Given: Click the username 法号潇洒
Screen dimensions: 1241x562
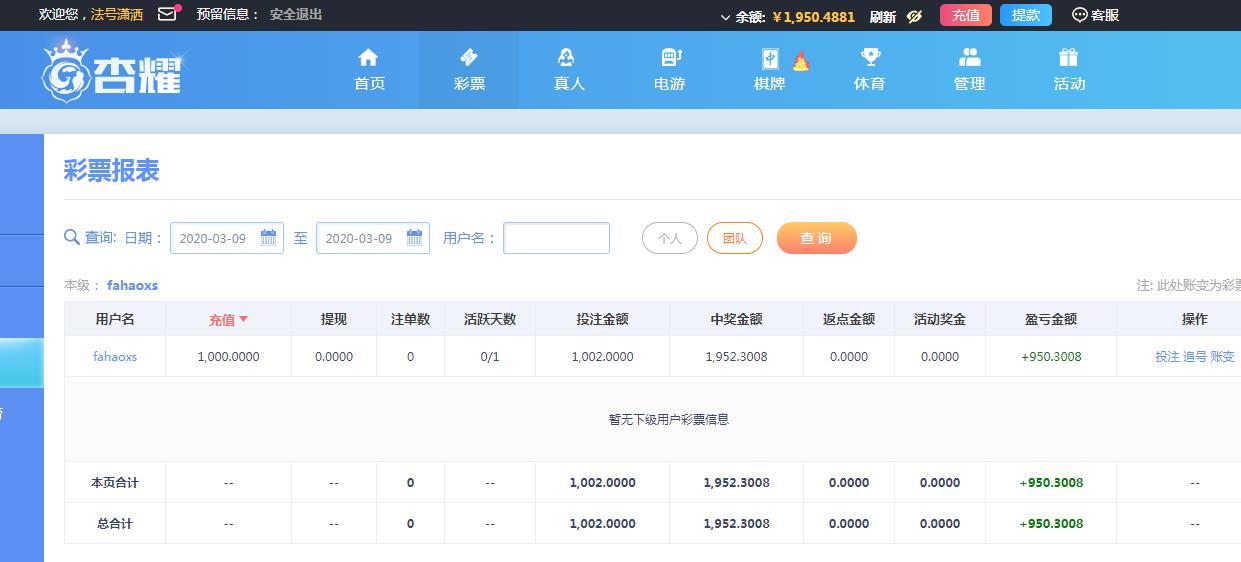Looking at the screenshot, I should 117,14.
